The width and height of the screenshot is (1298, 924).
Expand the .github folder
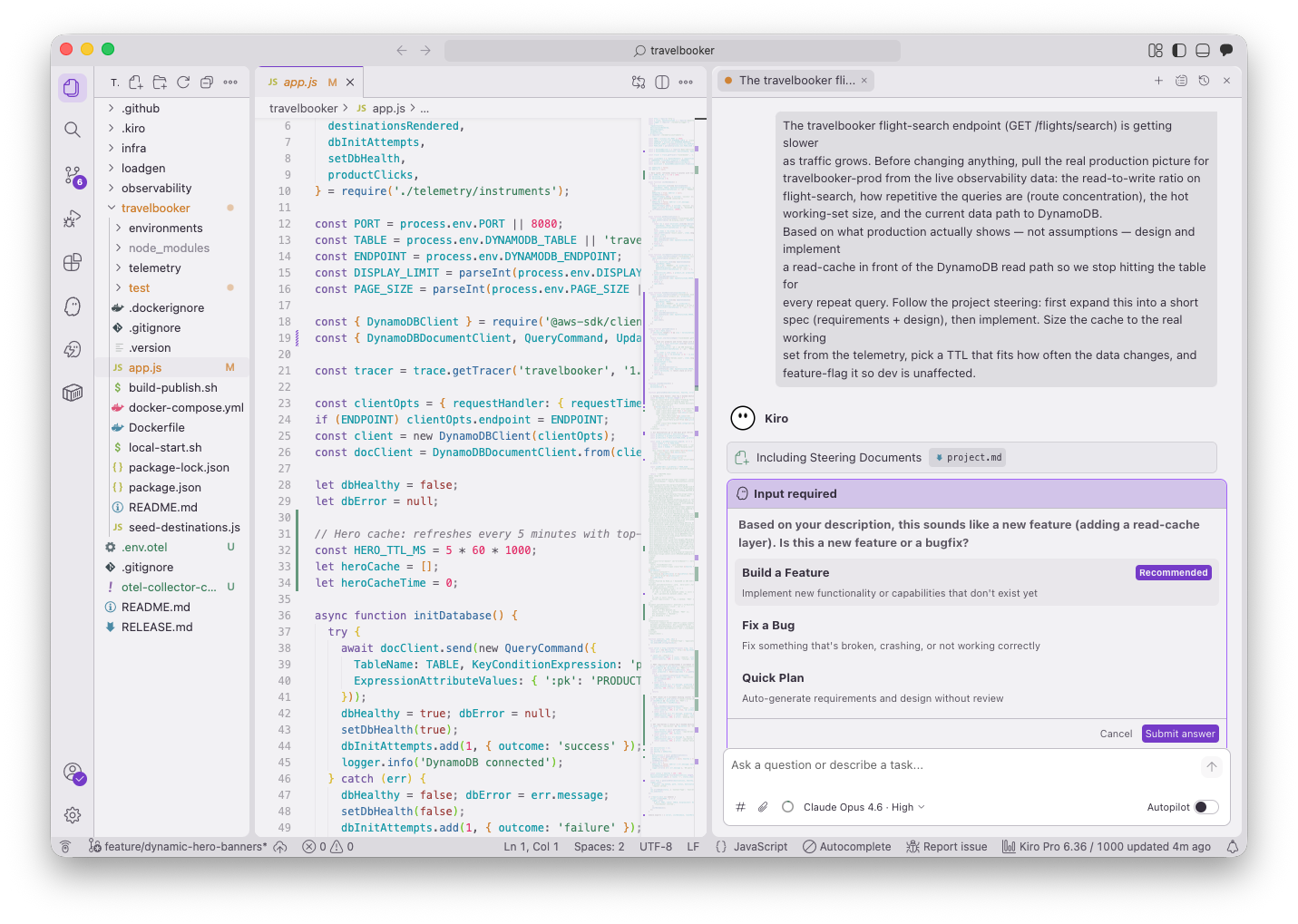coord(172,108)
